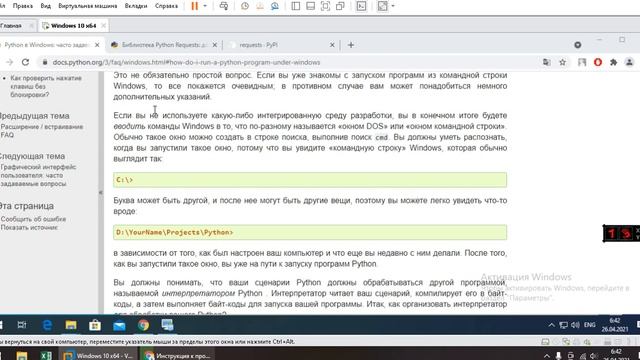Close the Библиотека Python Requests tab
640x360 pixels.
[x=215, y=45]
